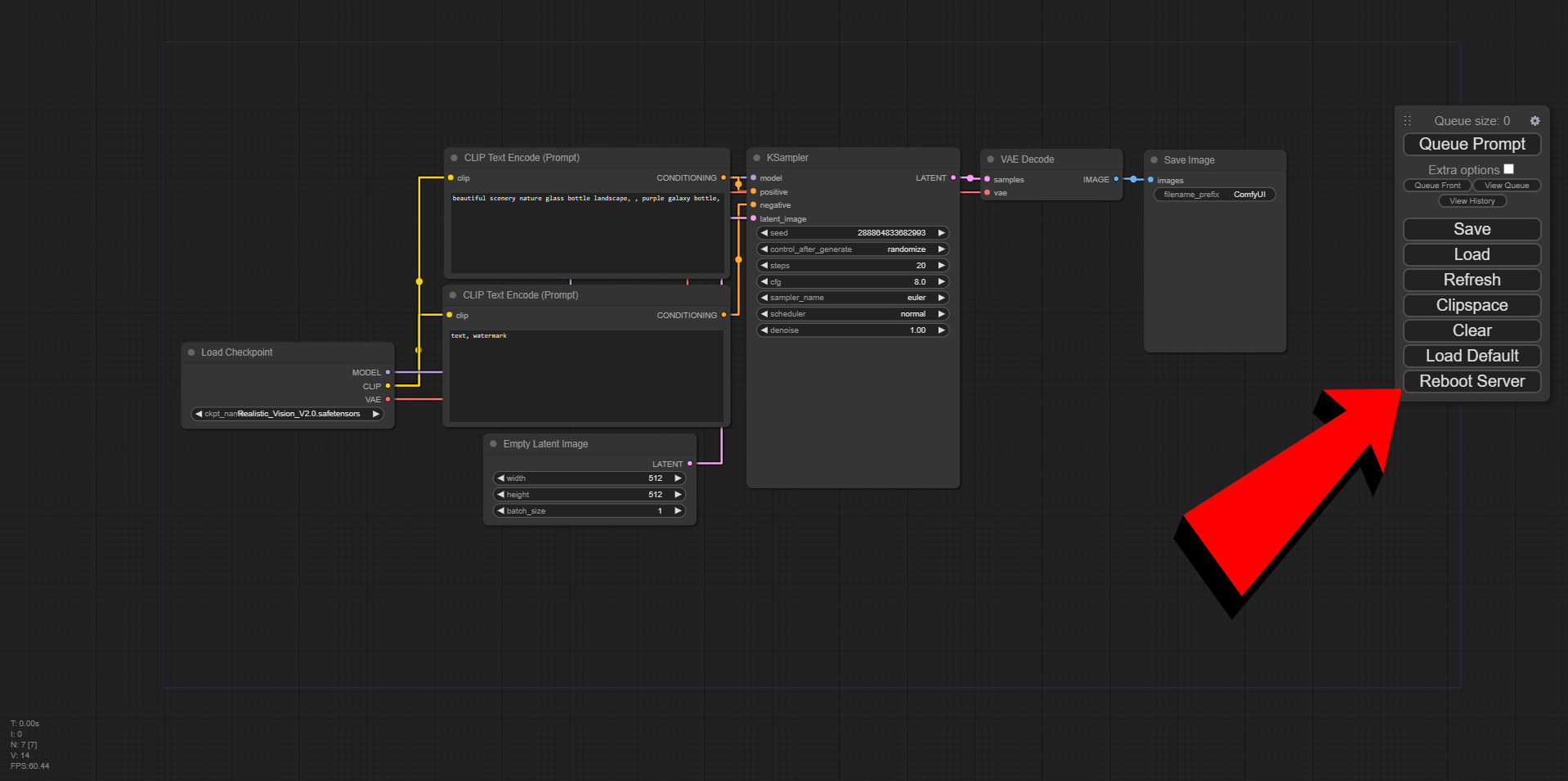This screenshot has width=1568, height=781.
Task: Open settings gear in queue panel
Action: [1534, 121]
